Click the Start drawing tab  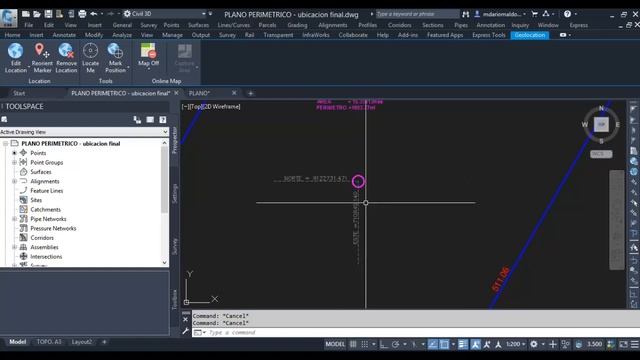(19, 93)
